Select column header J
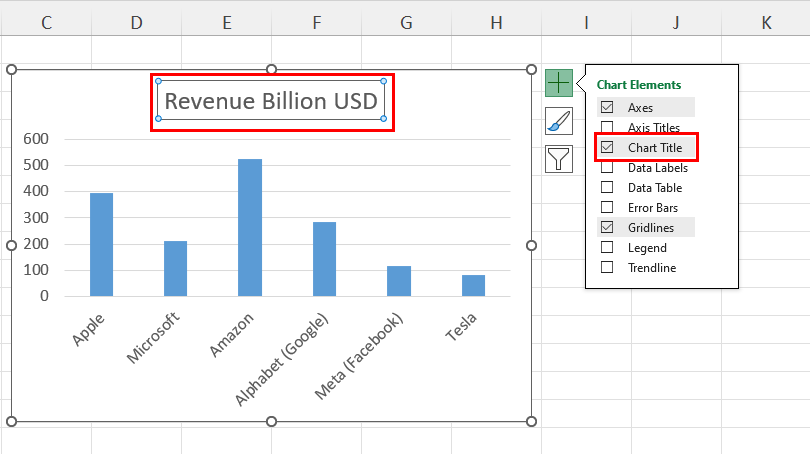This screenshot has height=454, width=810. point(676,23)
